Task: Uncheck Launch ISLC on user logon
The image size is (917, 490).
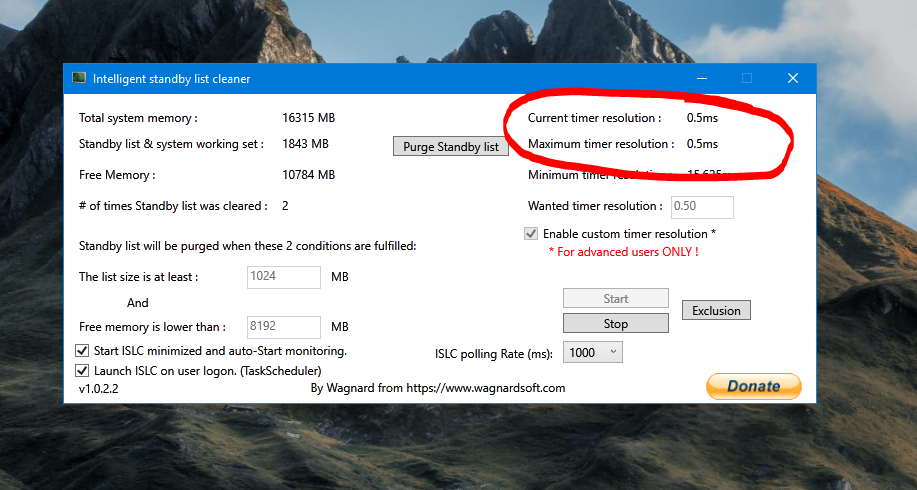Action: point(83,370)
